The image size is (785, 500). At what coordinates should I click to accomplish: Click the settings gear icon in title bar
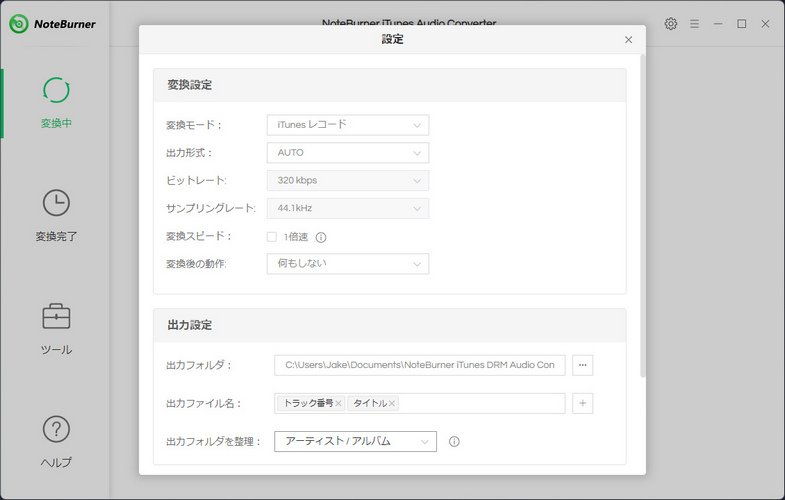(670, 24)
